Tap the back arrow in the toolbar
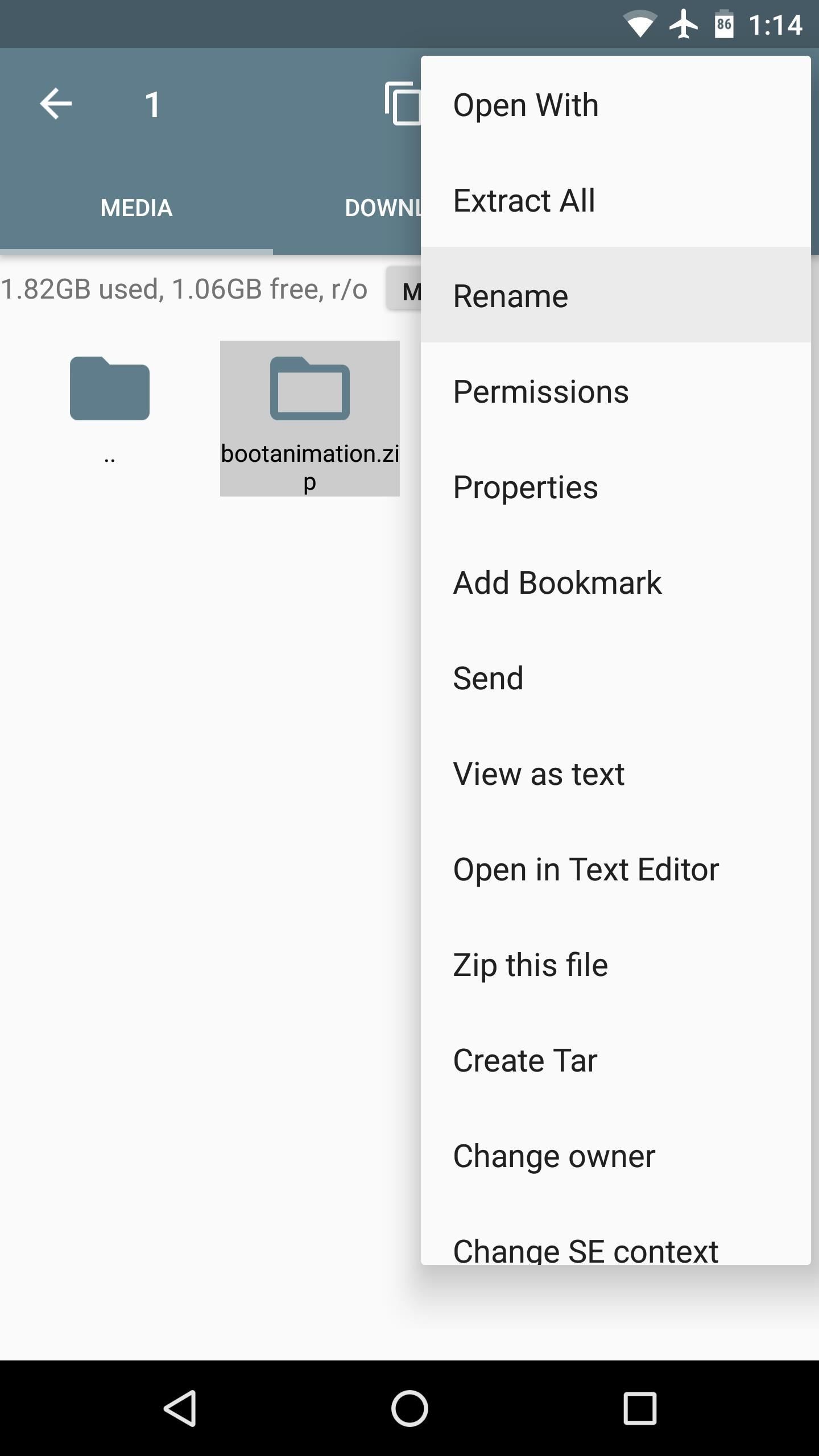 pos(56,104)
